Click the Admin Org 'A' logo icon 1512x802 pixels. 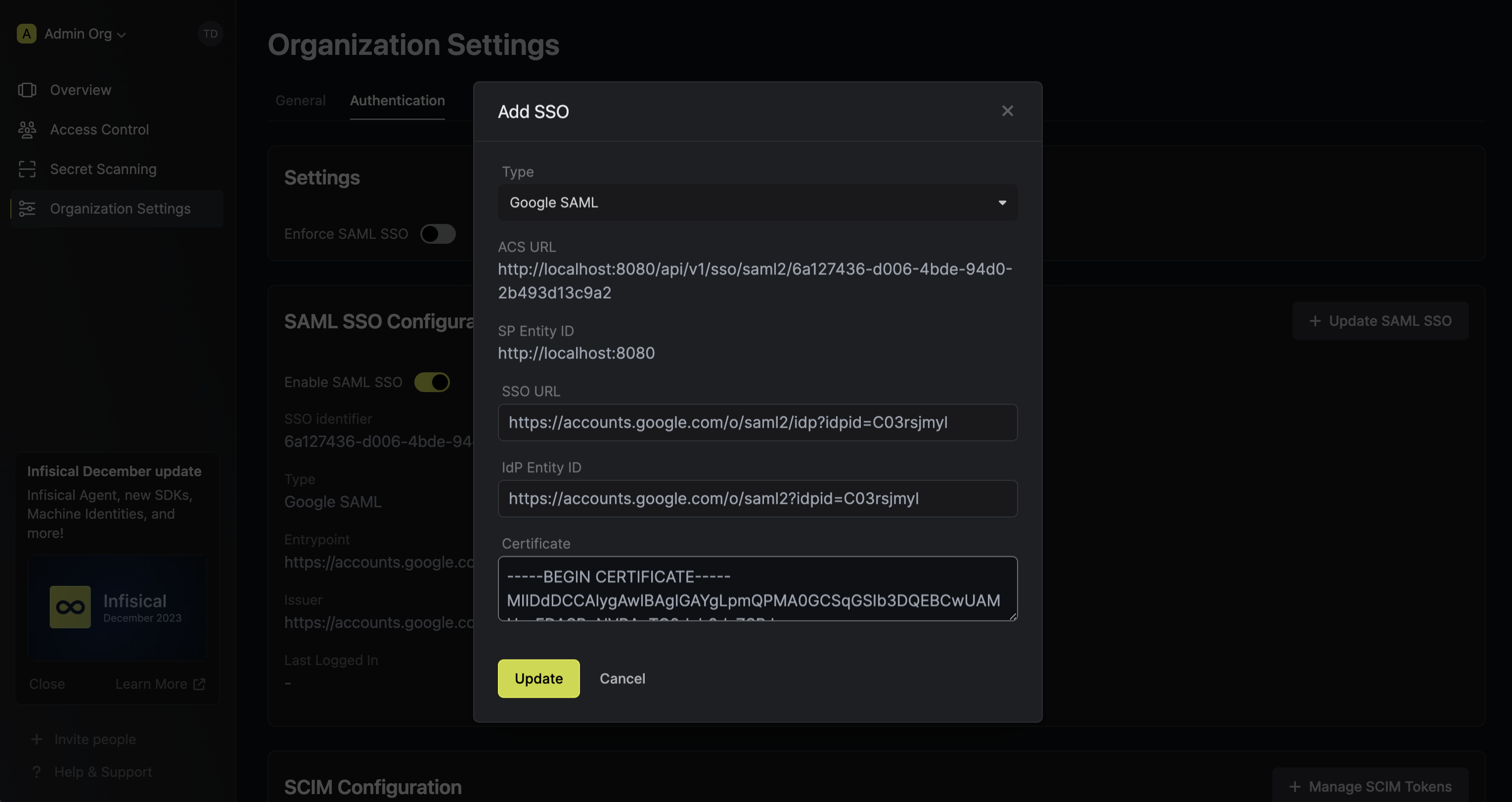point(26,34)
